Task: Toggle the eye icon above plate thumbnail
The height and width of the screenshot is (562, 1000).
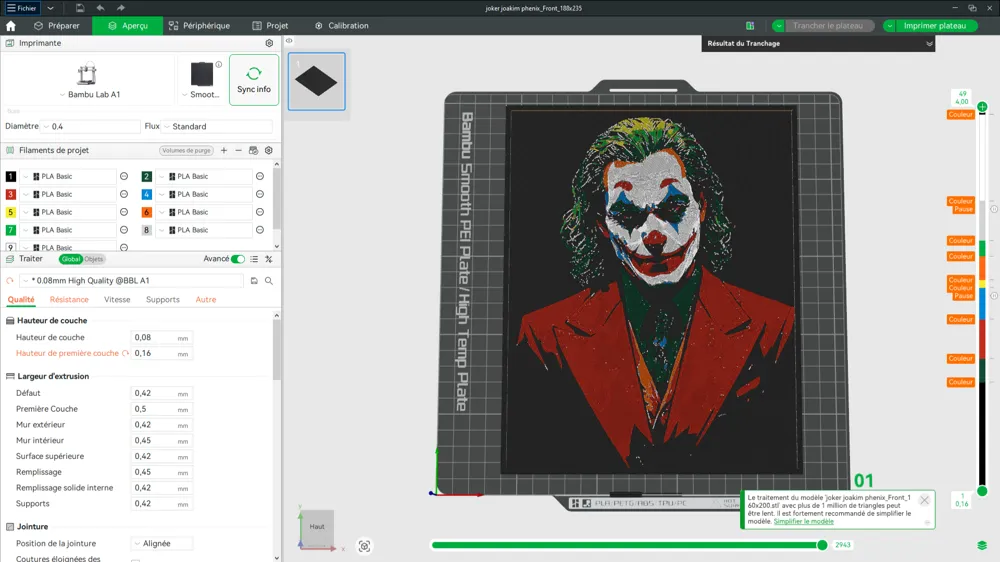Action: tap(289, 41)
